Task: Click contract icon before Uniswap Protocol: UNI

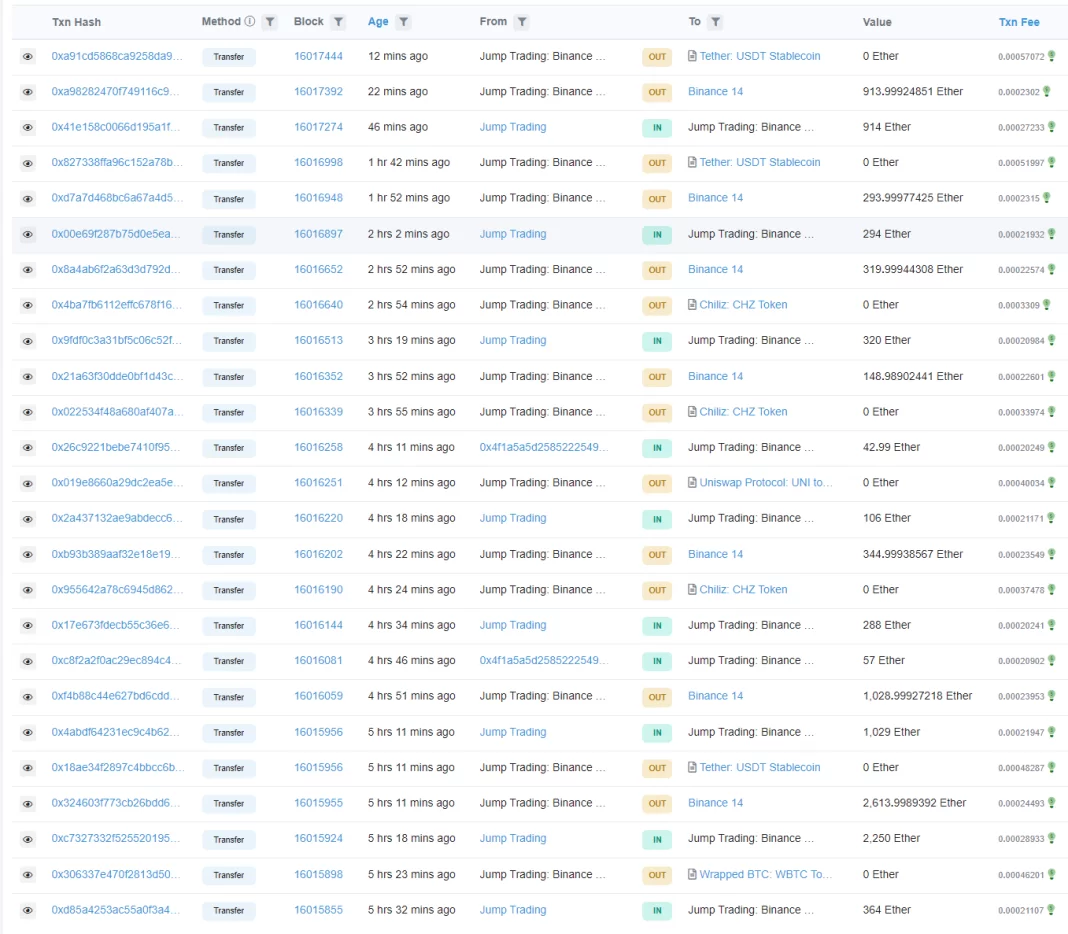Action: click(692, 483)
